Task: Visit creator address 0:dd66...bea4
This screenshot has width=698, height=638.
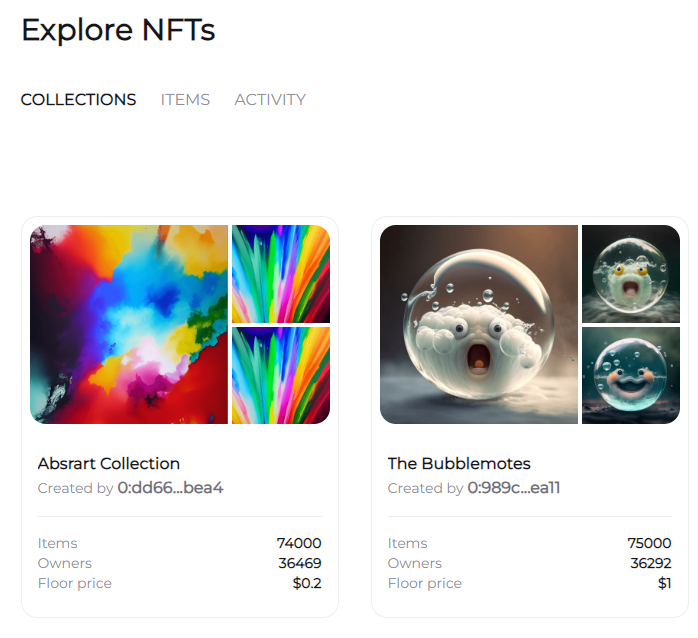Action: point(170,488)
